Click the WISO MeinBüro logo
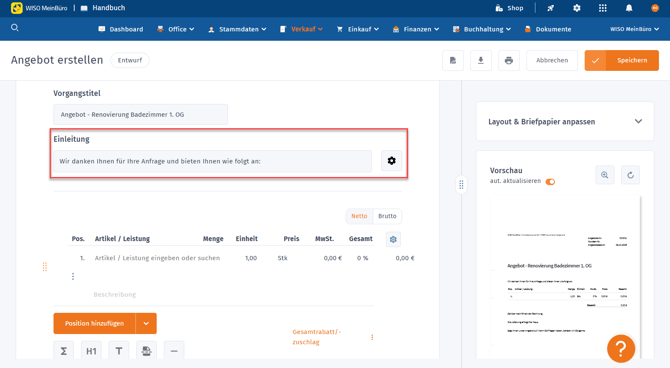This screenshot has height=368, width=670. 39,8
